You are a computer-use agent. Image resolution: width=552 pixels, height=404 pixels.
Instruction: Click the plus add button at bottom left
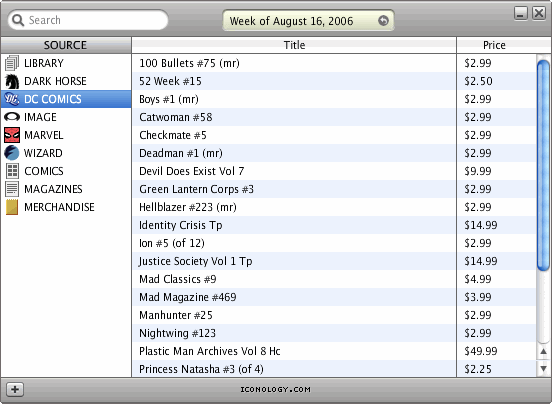click(x=15, y=390)
